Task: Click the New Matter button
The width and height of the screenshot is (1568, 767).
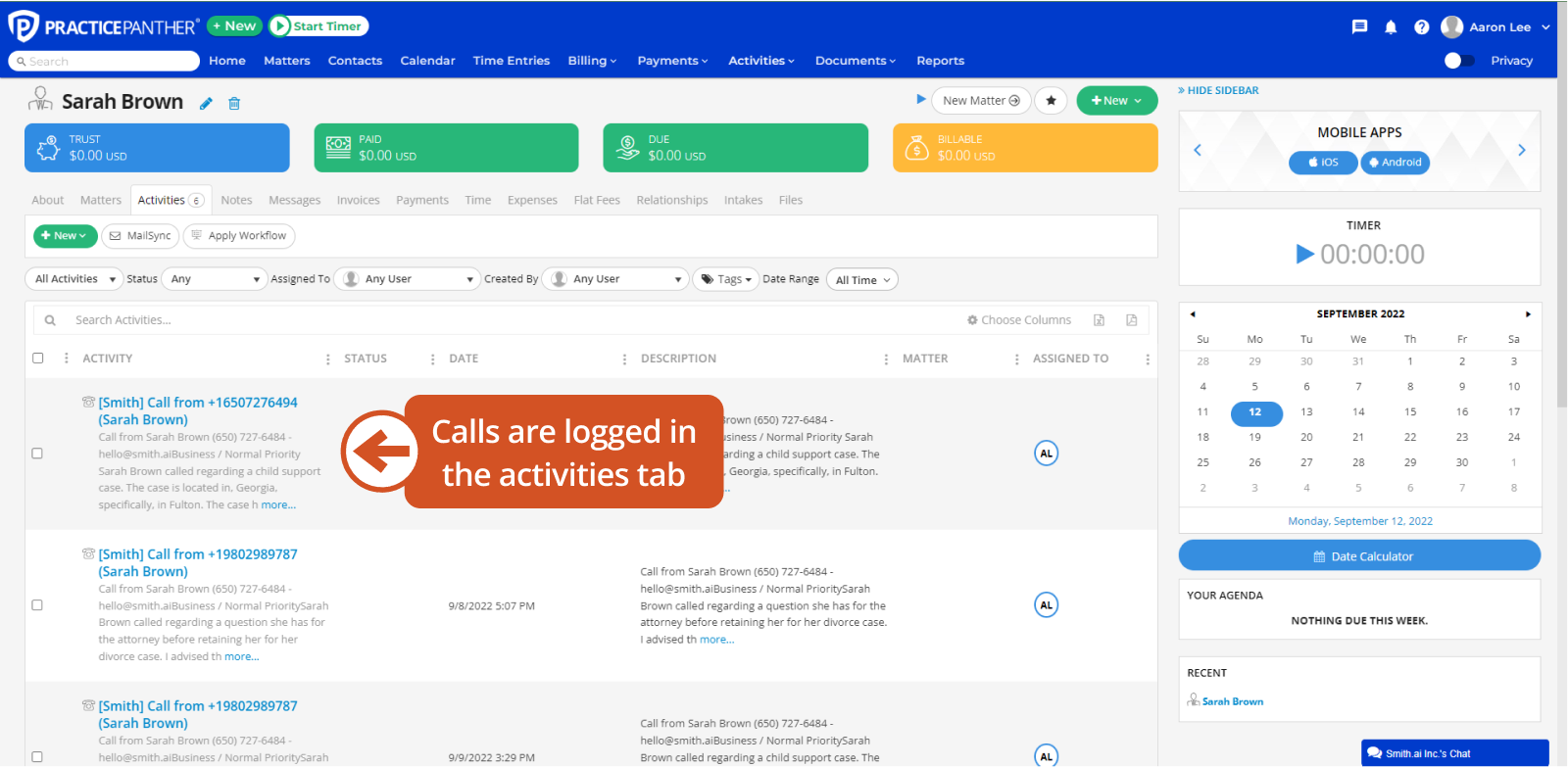Action: point(981,100)
